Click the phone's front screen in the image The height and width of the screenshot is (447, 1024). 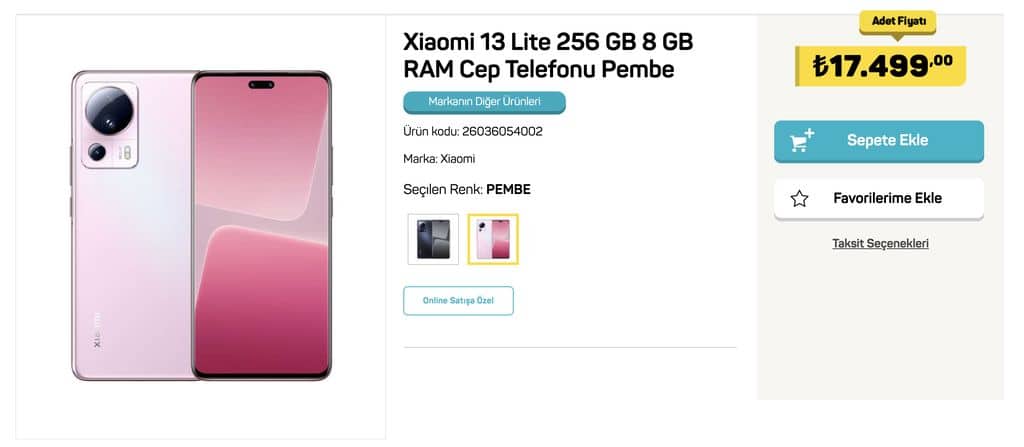point(261,225)
